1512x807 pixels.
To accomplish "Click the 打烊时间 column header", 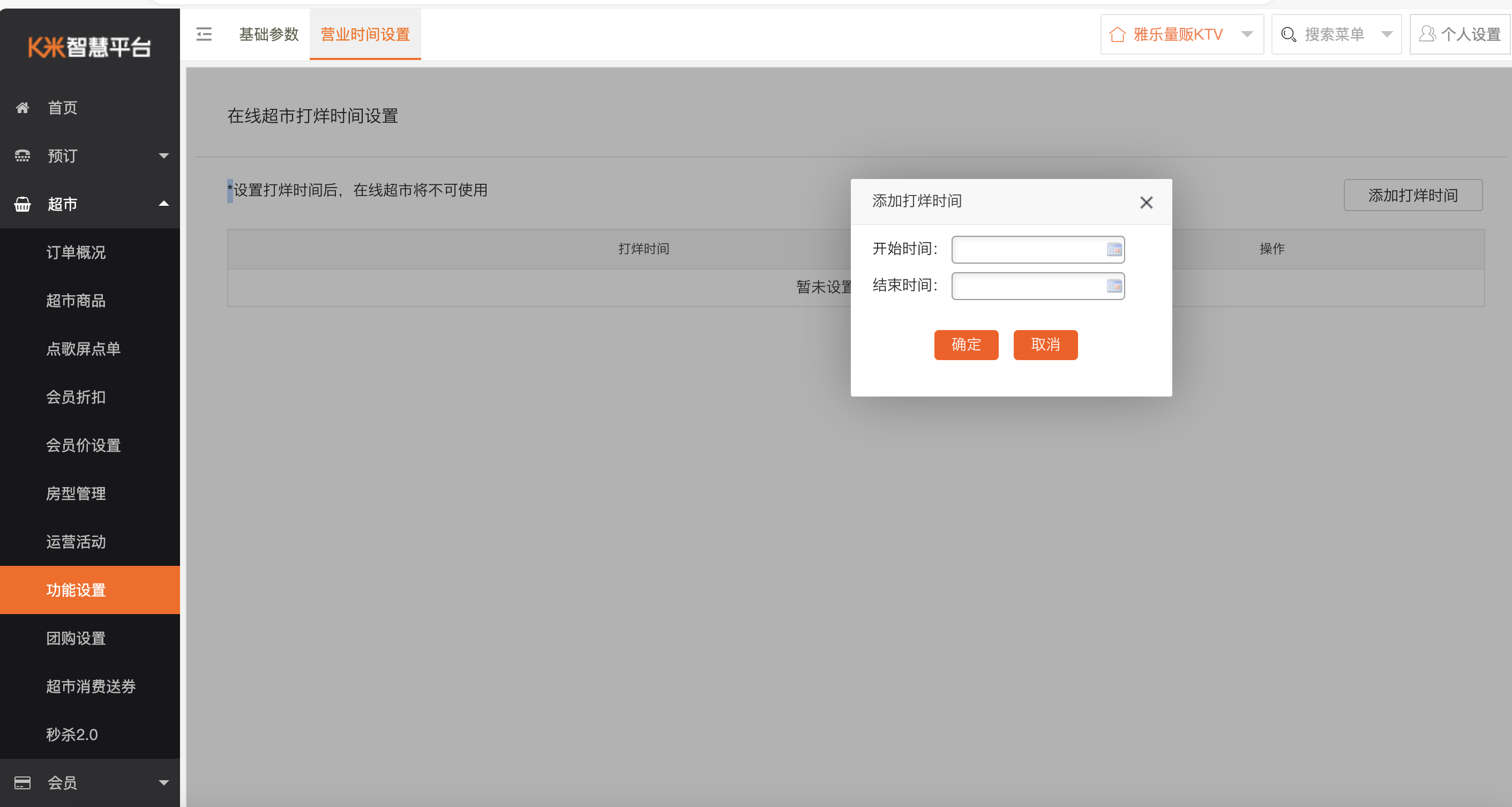I will tap(644, 249).
